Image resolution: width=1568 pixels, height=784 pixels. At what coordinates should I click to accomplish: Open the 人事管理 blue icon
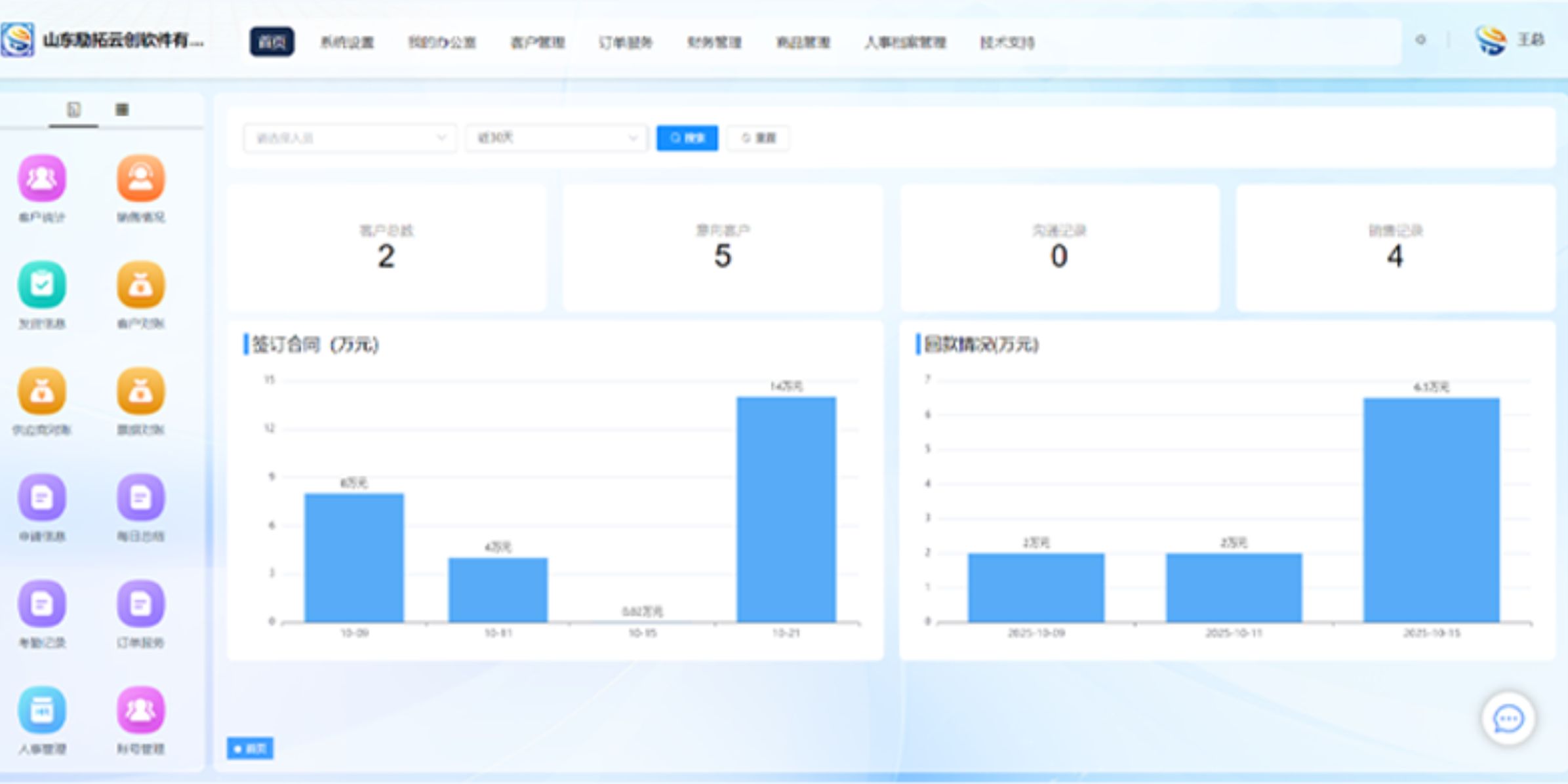42,710
